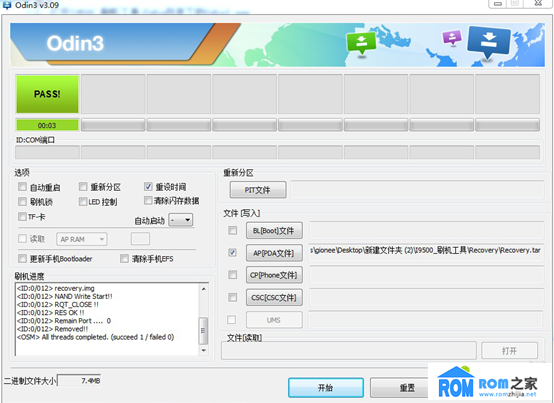Image resolution: width=554 pixels, height=403 pixels.
Task: Open the 自动启动 dropdown
Action: point(181,220)
